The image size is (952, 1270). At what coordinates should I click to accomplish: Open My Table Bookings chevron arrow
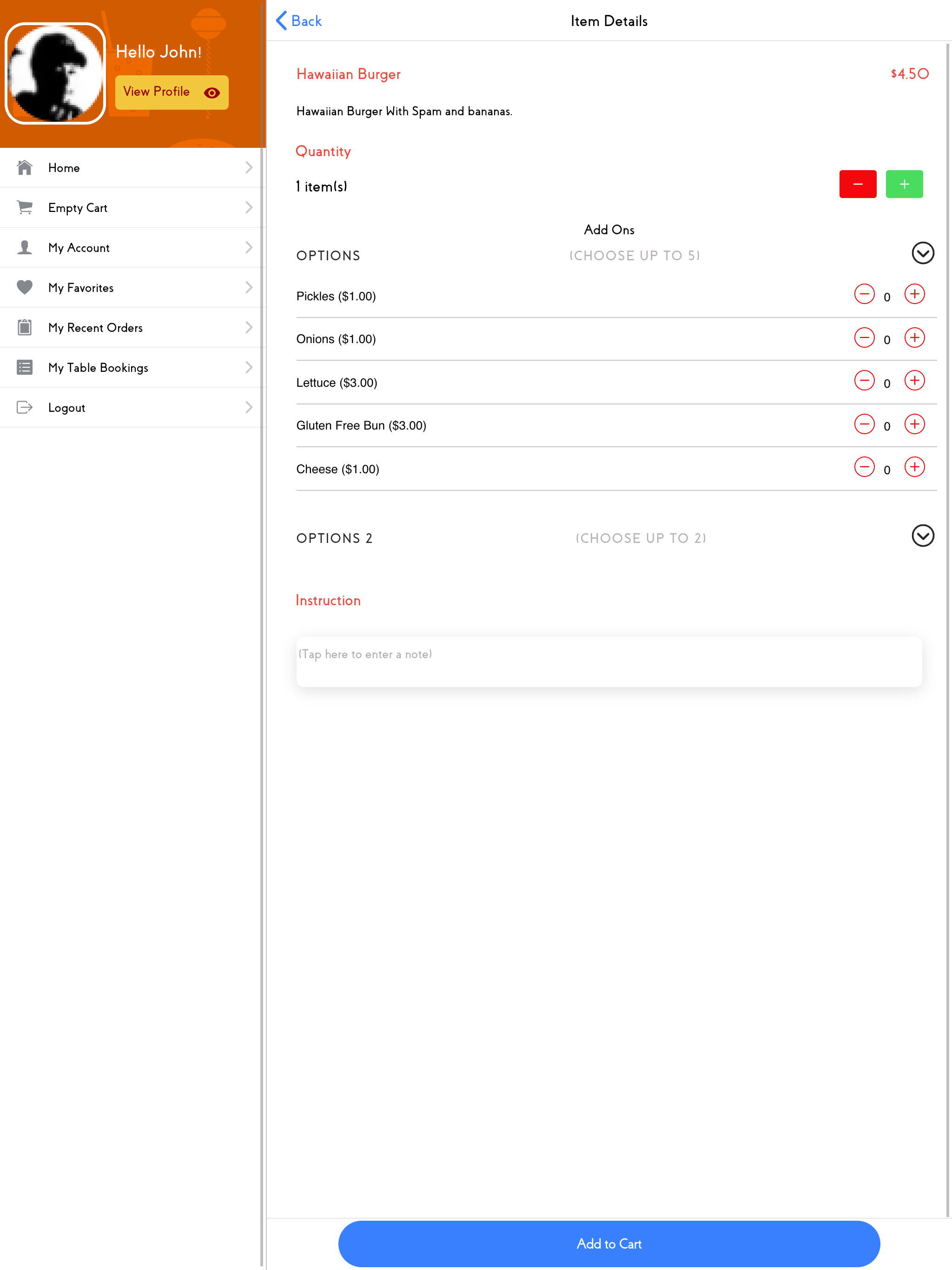pos(249,367)
